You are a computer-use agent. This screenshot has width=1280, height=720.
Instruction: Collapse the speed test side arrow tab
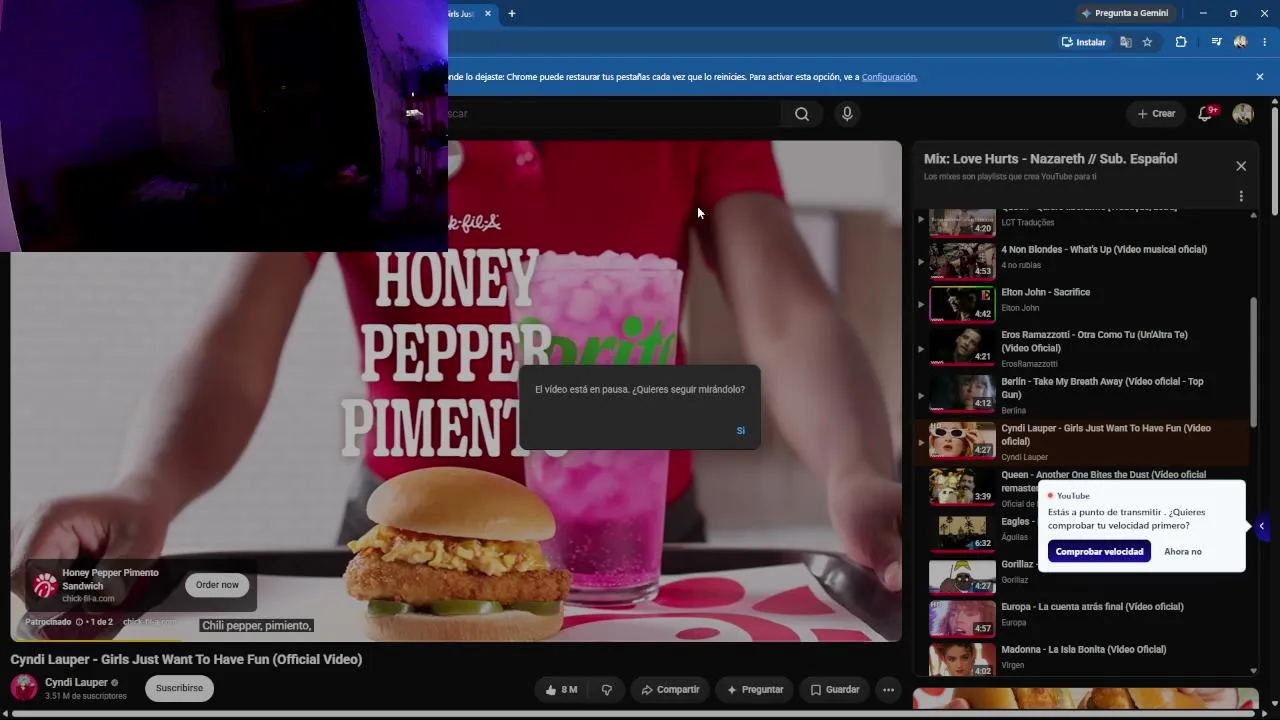tap(1261, 526)
